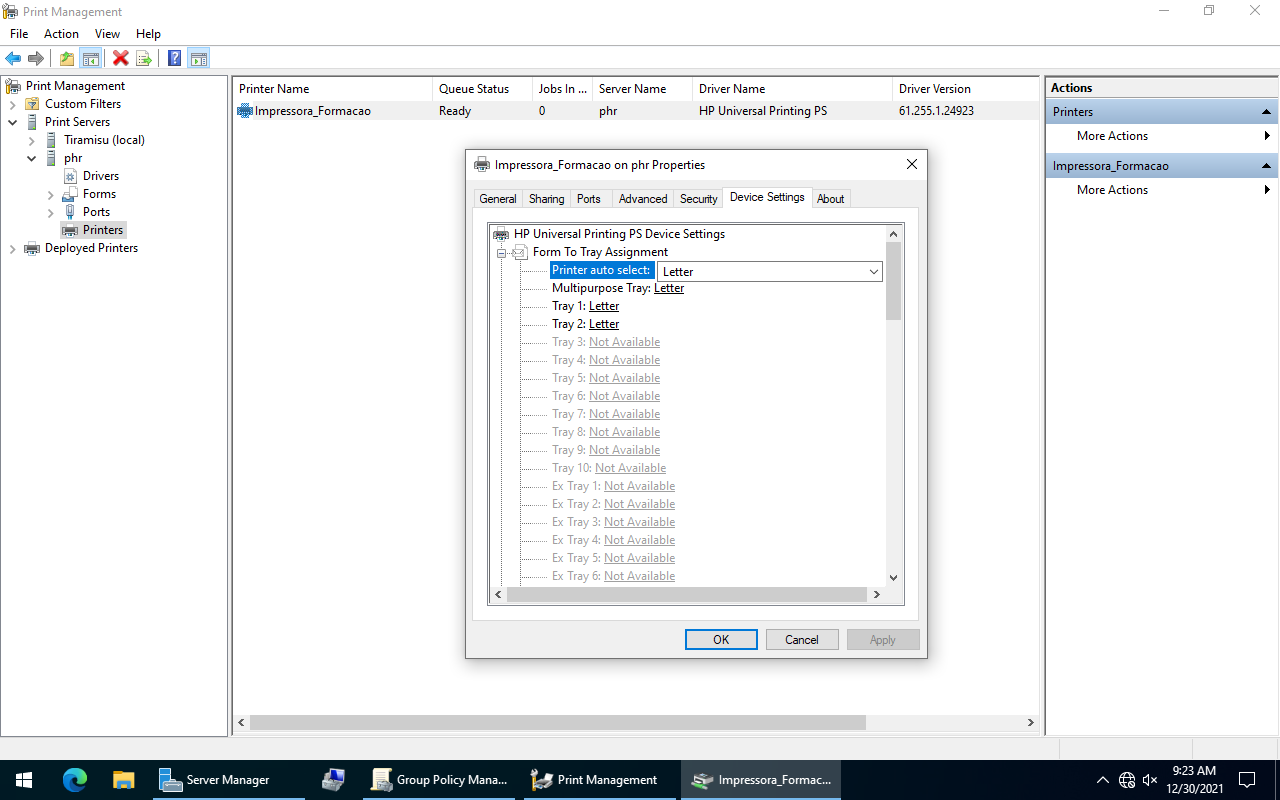Screen dimensions: 1280x800
Task: Collapse the Form To Tray Assignment node
Action: [x=502, y=252]
